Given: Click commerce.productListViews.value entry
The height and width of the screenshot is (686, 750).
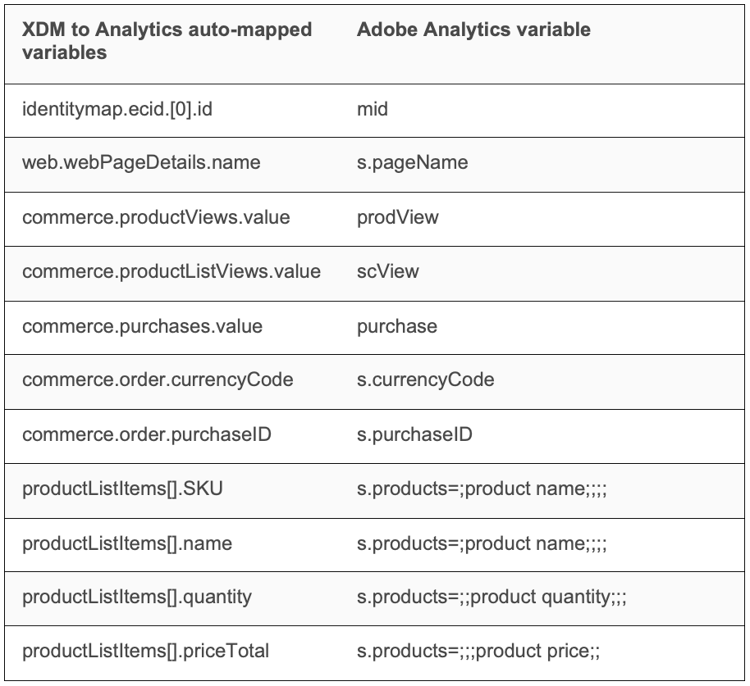Looking at the screenshot, I should (171, 272).
